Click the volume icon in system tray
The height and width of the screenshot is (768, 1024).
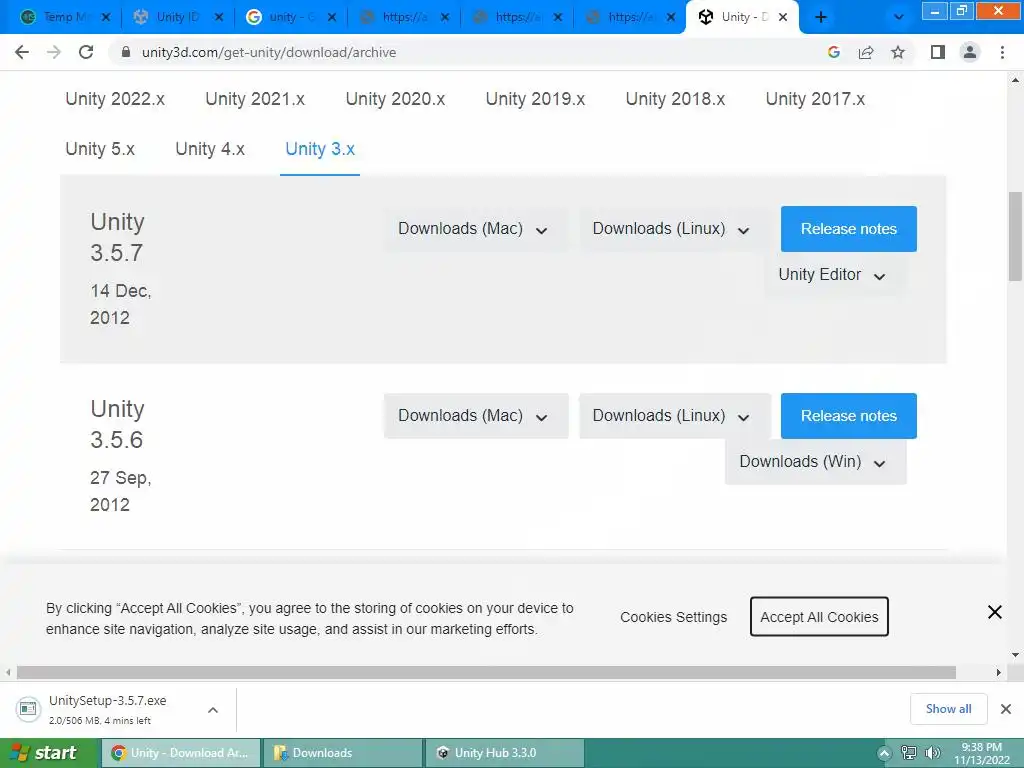[x=933, y=753]
